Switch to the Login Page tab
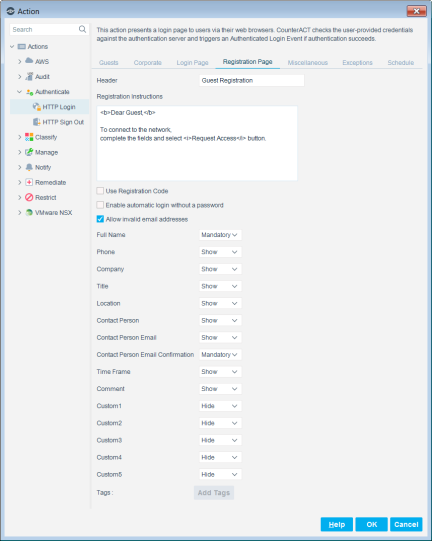The image size is (432, 541). tap(193, 62)
